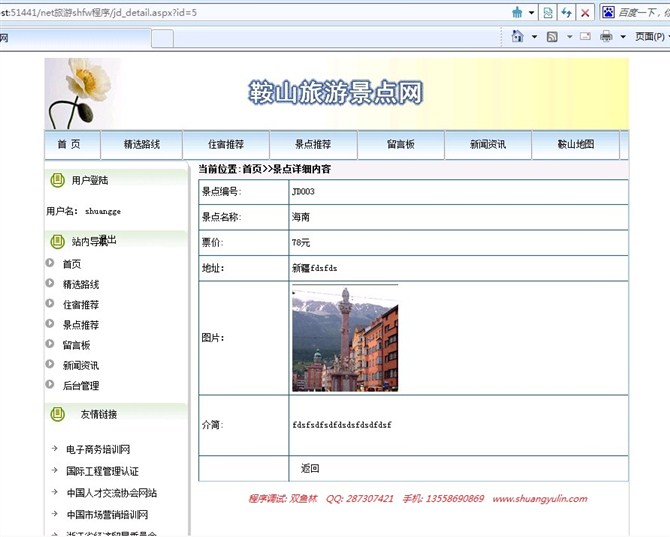
Task: Click the arrow icon beside 中国市场营销培训网
Action: click(x=55, y=514)
